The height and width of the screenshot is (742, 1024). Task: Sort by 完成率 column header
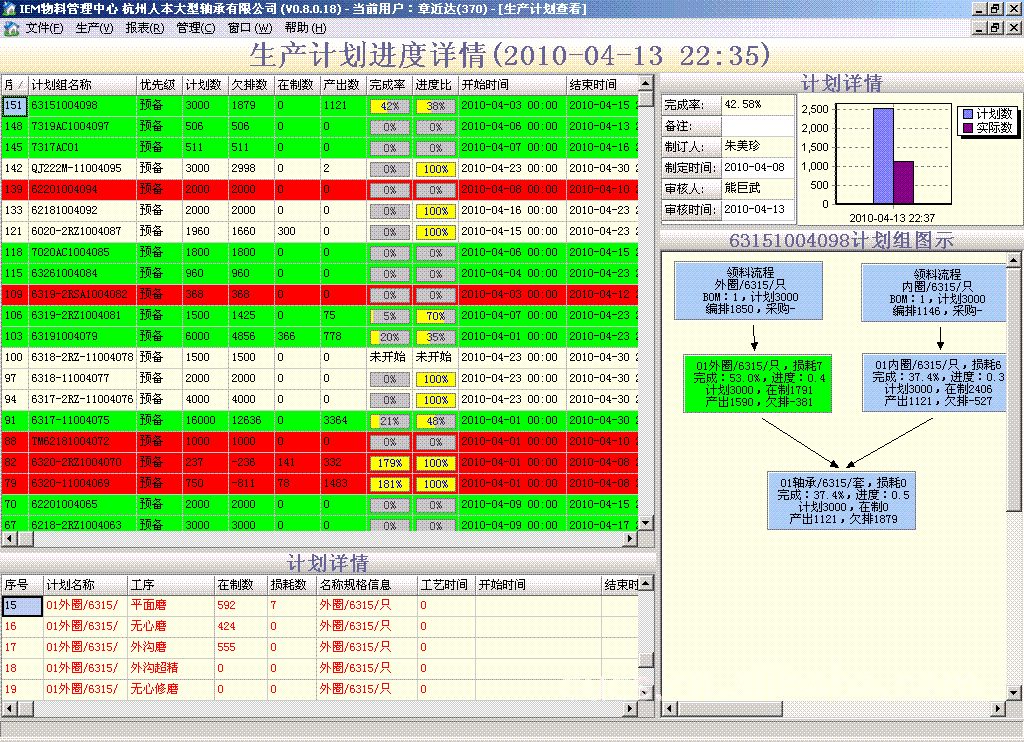(x=389, y=85)
